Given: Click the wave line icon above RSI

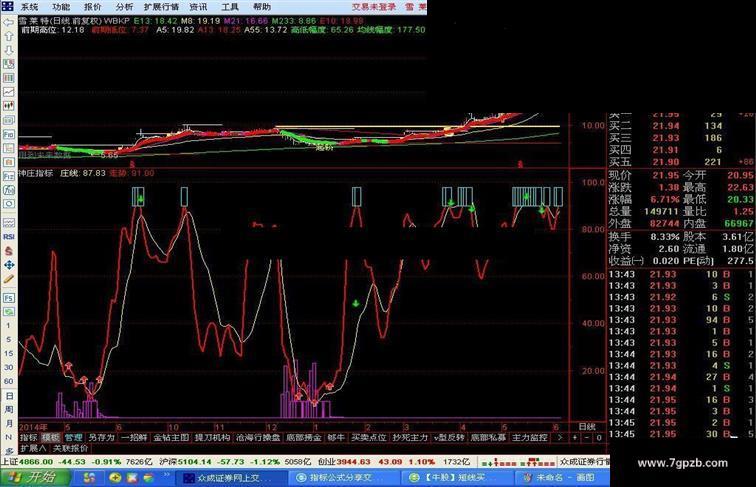Looking at the screenshot, I should pyautogui.click(x=9, y=223).
